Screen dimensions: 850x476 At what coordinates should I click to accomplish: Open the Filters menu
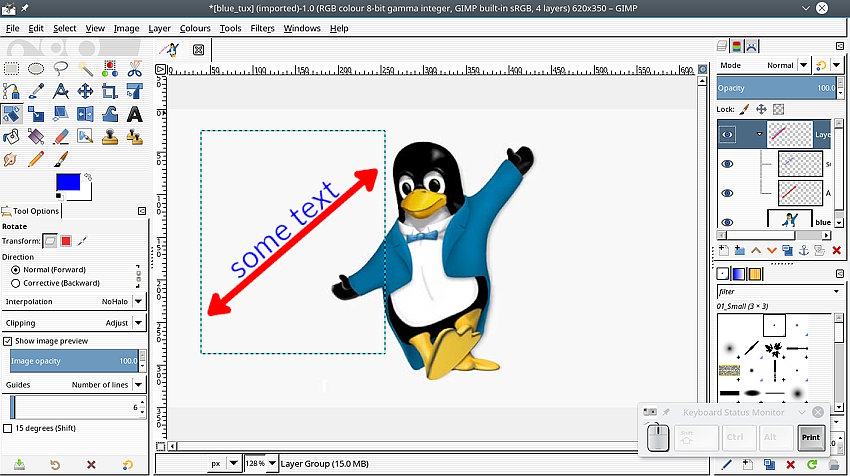click(262, 28)
